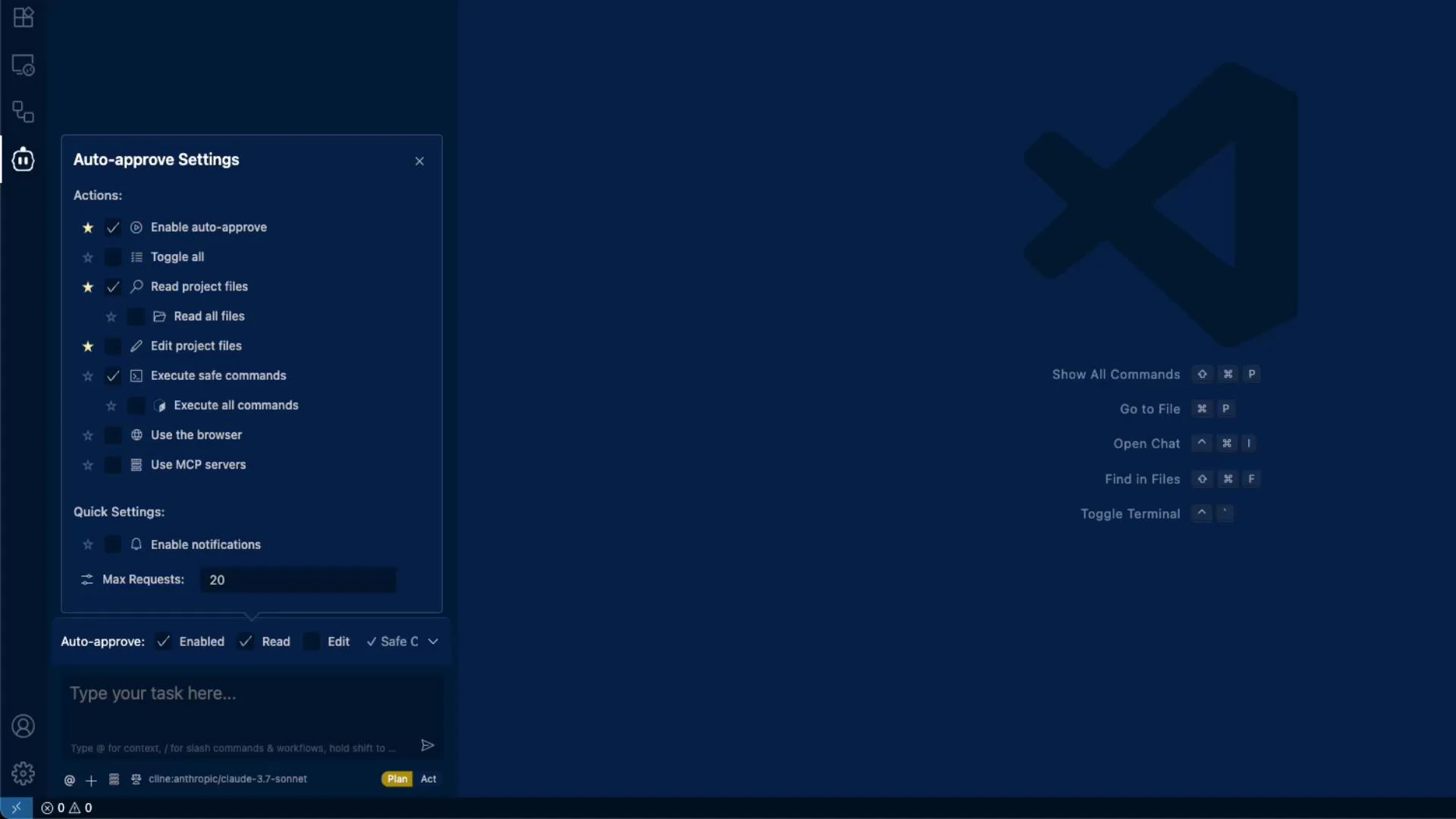Click the Max Requests input field
Screen dimensions: 1456x819
click(x=297, y=579)
